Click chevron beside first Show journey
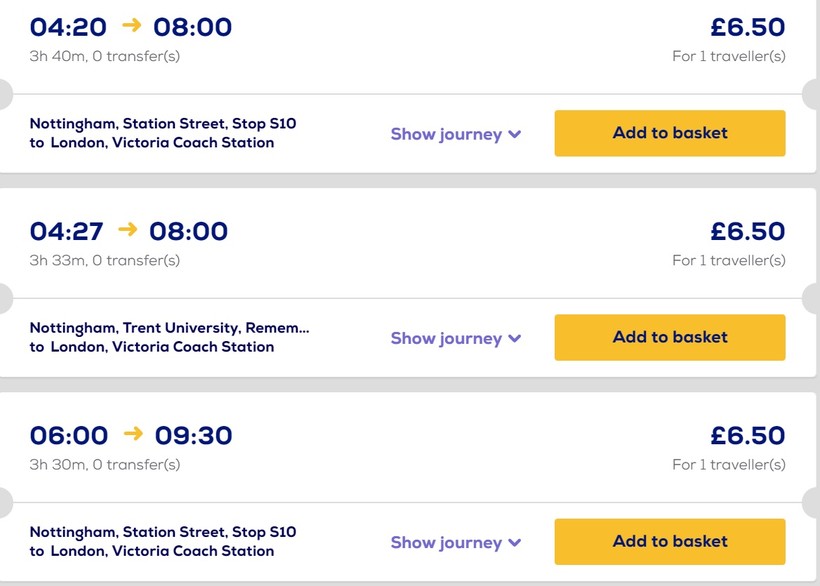 pos(515,134)
